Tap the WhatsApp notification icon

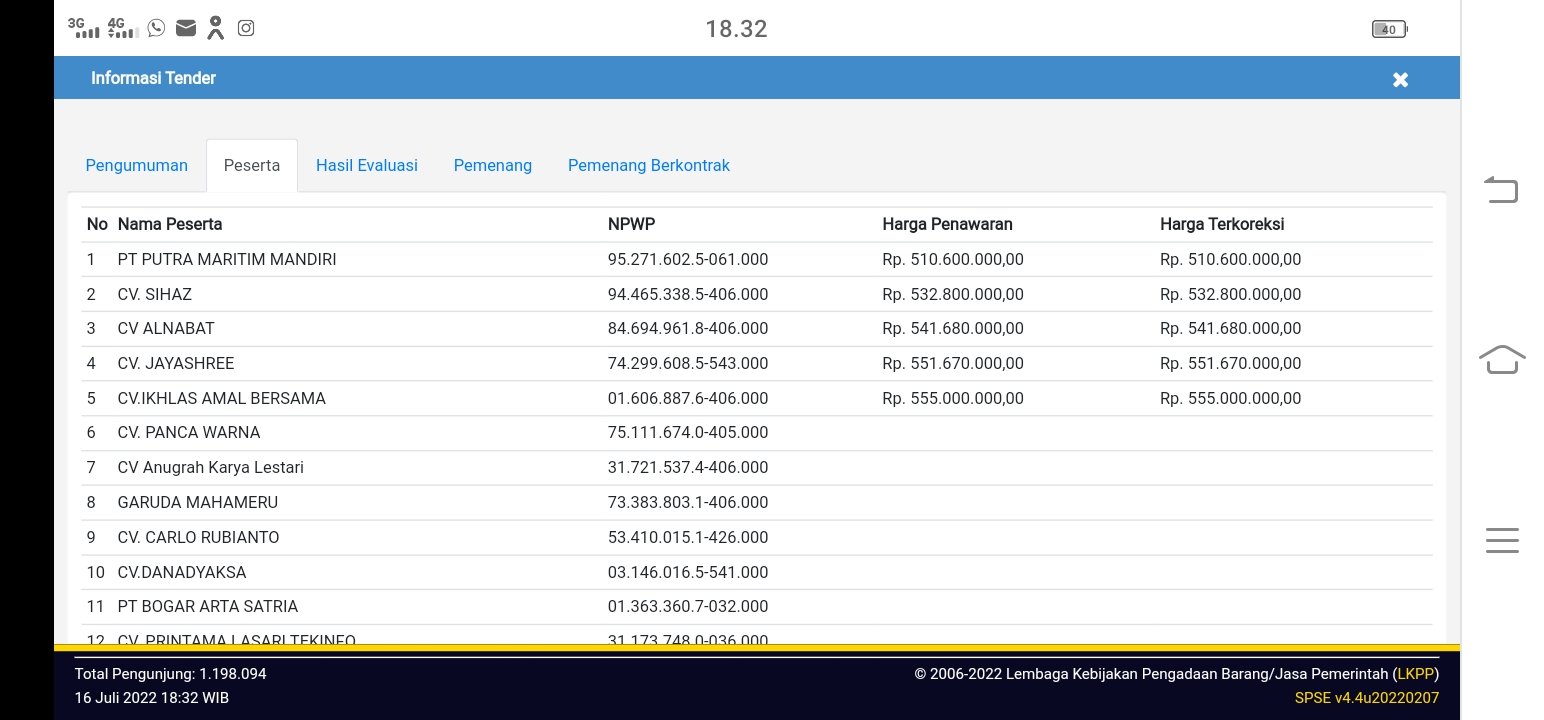point(156,28)
